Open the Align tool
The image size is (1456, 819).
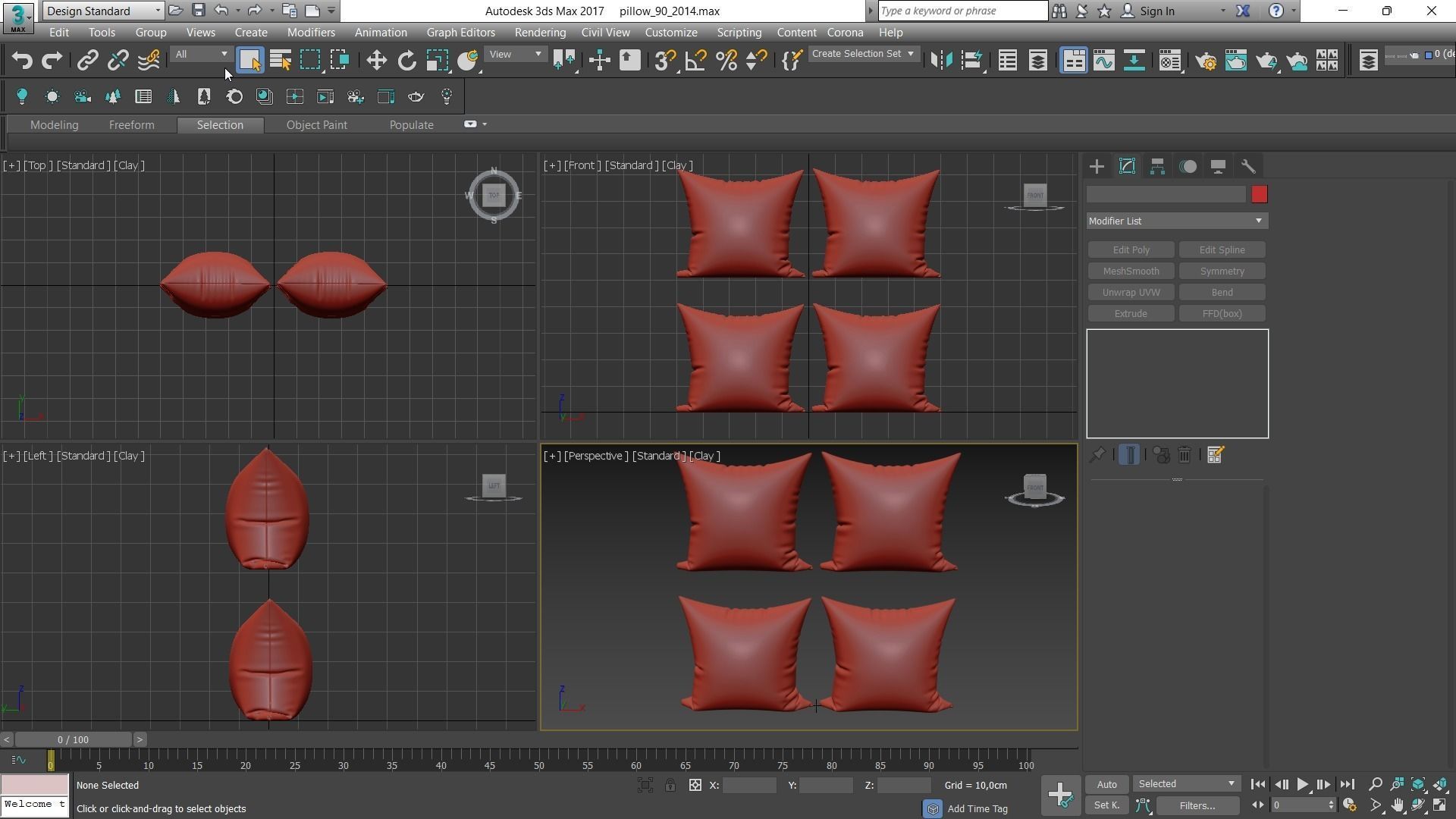971,60
